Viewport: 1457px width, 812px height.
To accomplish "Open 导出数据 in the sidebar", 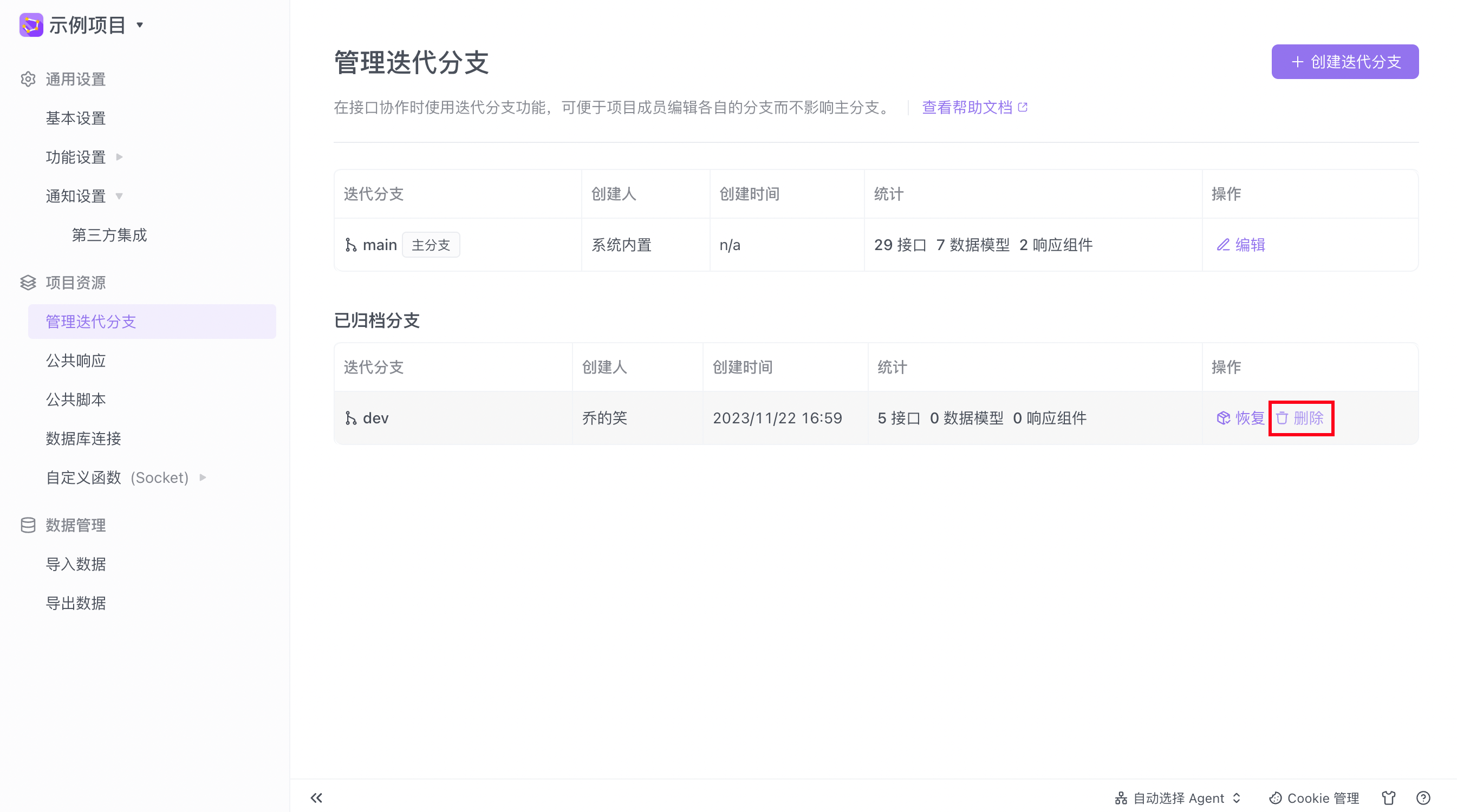I will (x=76, y=603).
